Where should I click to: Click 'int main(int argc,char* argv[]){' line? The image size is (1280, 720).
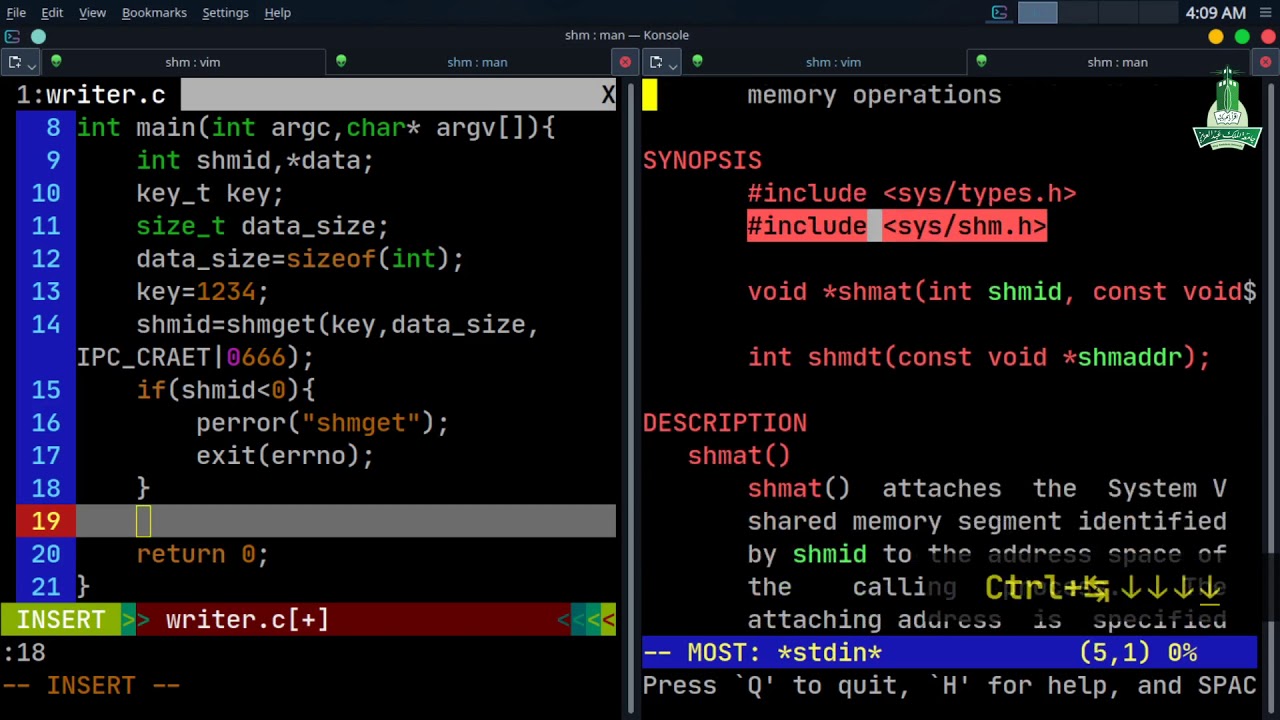tap(316, 127)
